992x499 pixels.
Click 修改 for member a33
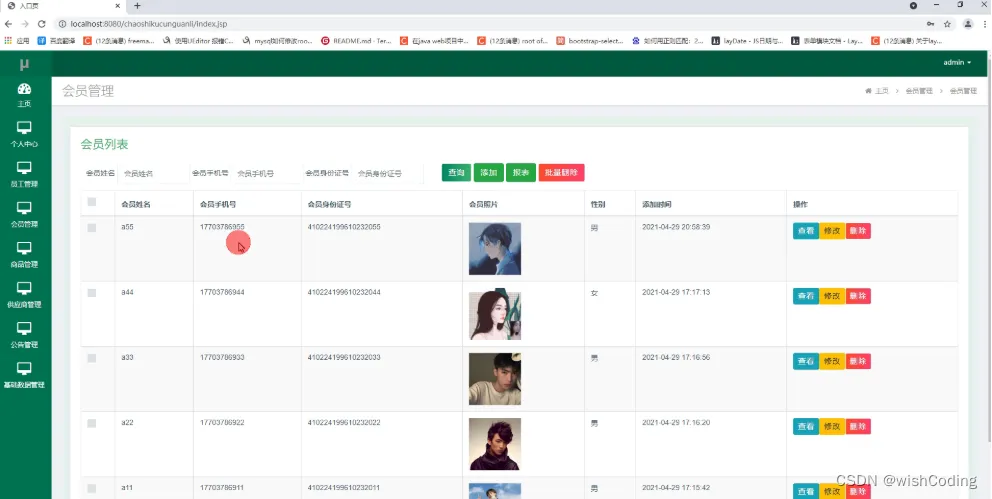coord(832,361)
